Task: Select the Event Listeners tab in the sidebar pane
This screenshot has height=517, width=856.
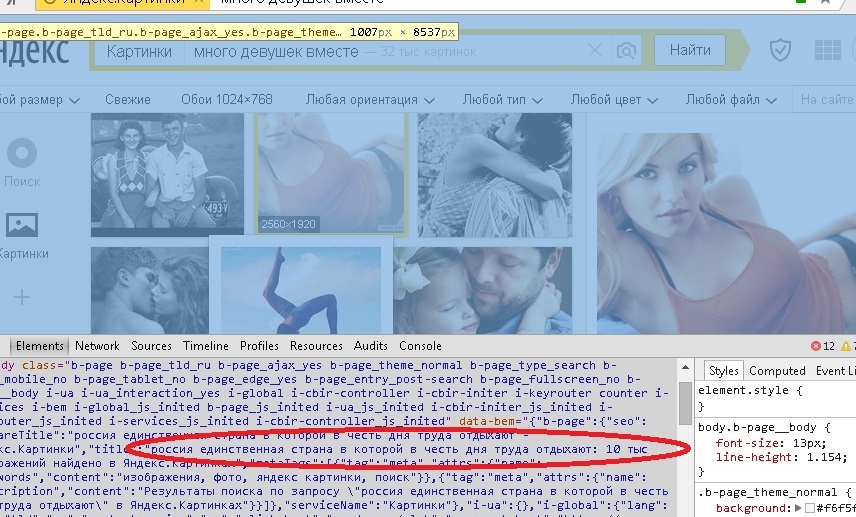Action: click(x=836, y=371)
